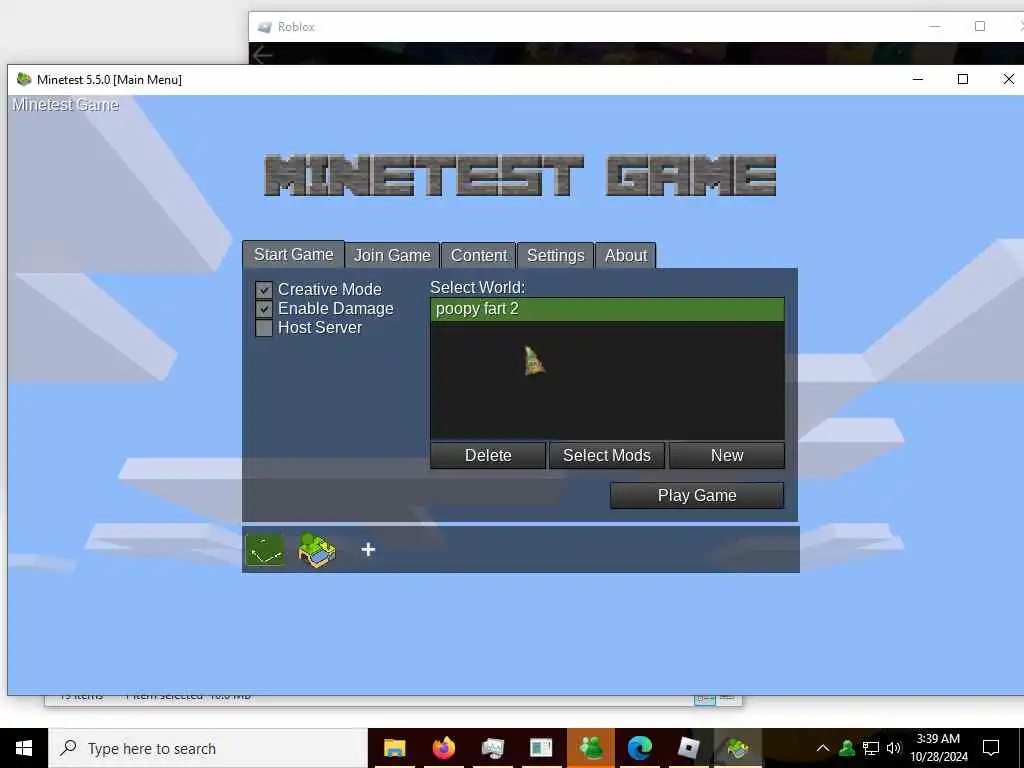Image resolution: width=1024 pixels, height=768 pixels.
Task: Click the taskbar search box
Action: point(208,748)
